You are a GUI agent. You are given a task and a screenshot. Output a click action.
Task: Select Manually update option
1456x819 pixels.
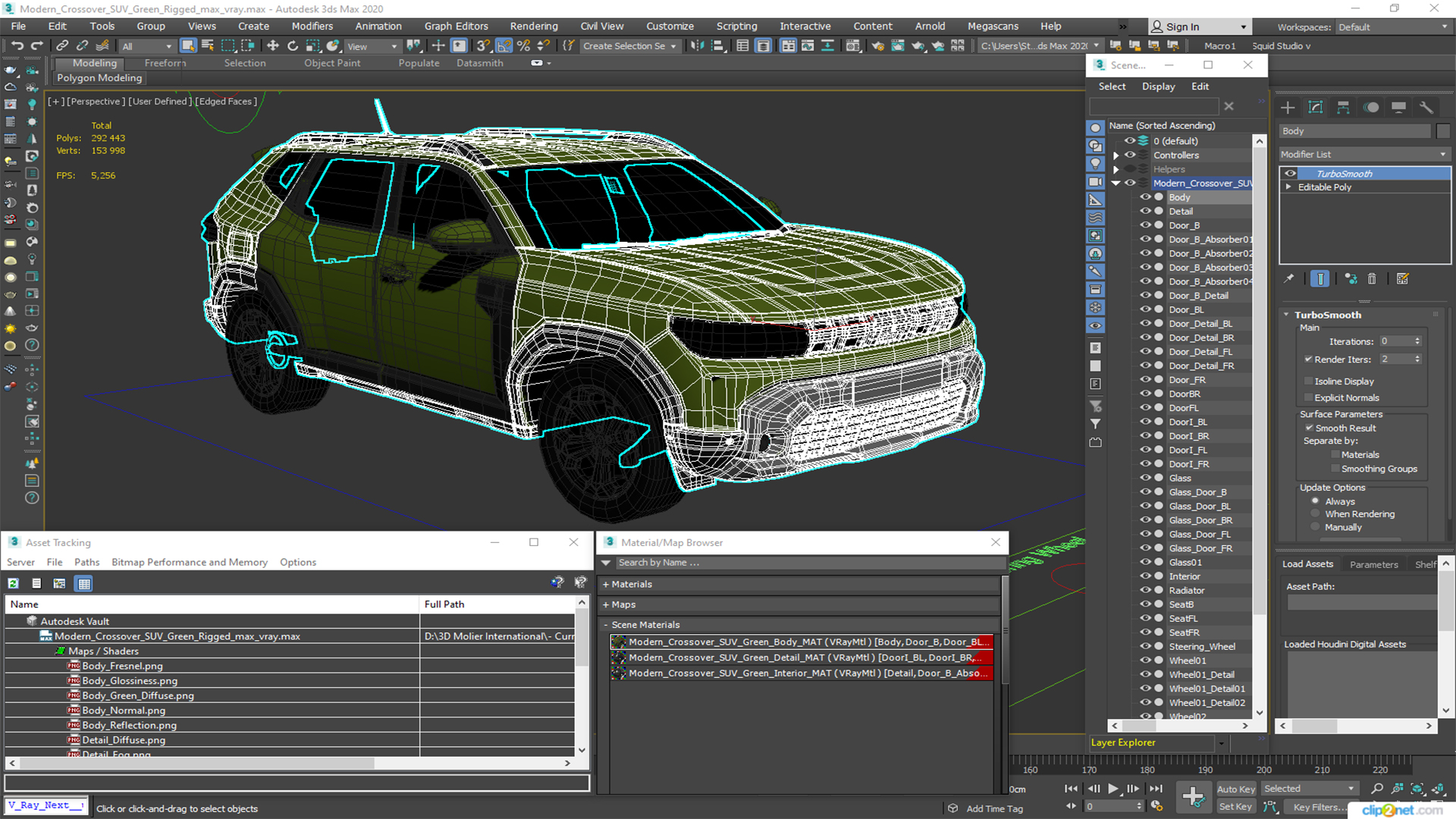(x=1316, y=527)
